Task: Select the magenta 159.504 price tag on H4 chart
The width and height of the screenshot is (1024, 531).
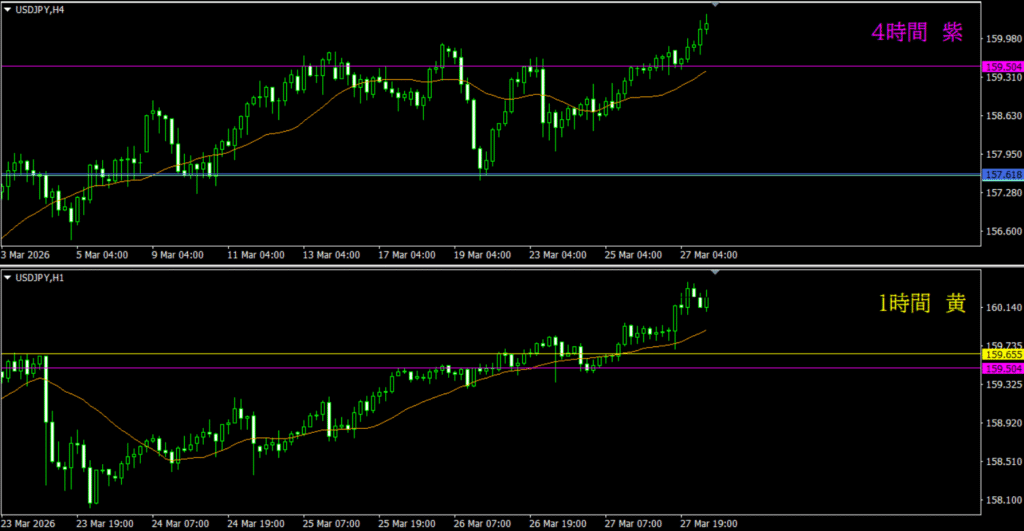Action: [x=1002, y=67]
